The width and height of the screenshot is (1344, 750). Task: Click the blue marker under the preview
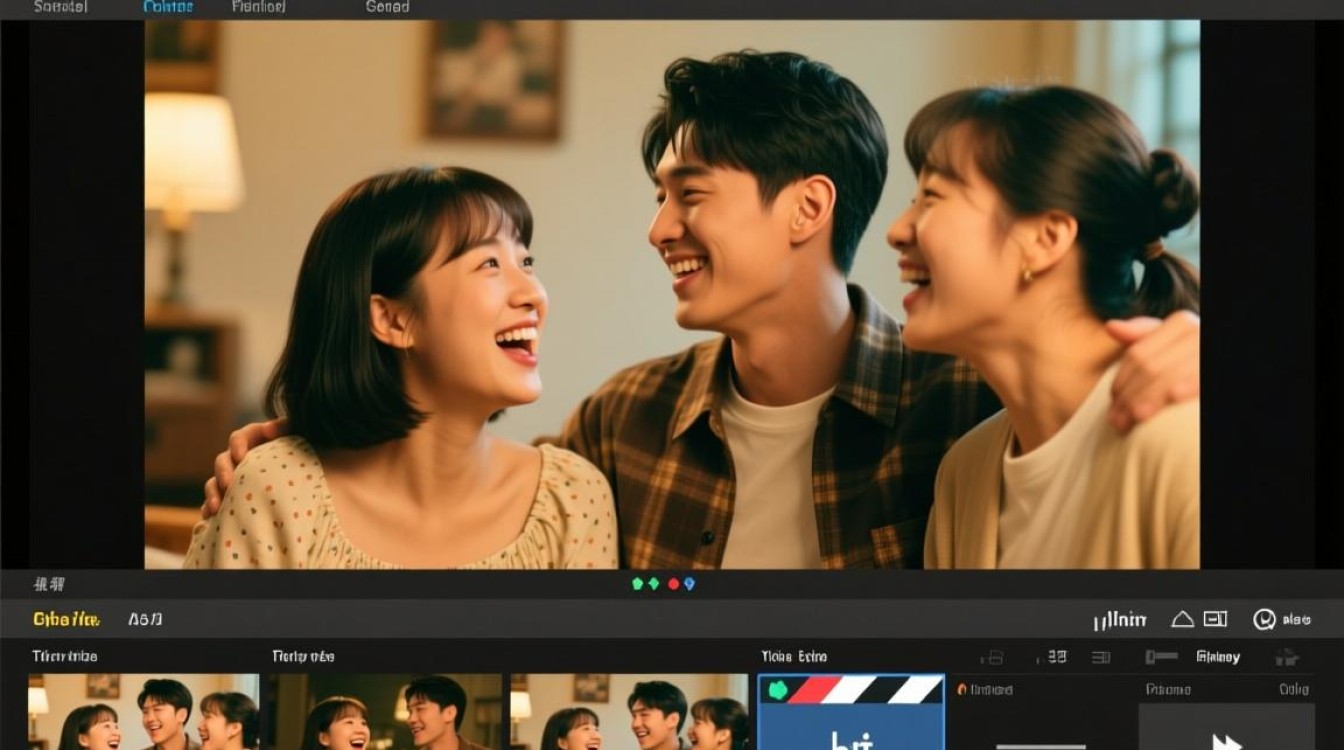point(688,584)
